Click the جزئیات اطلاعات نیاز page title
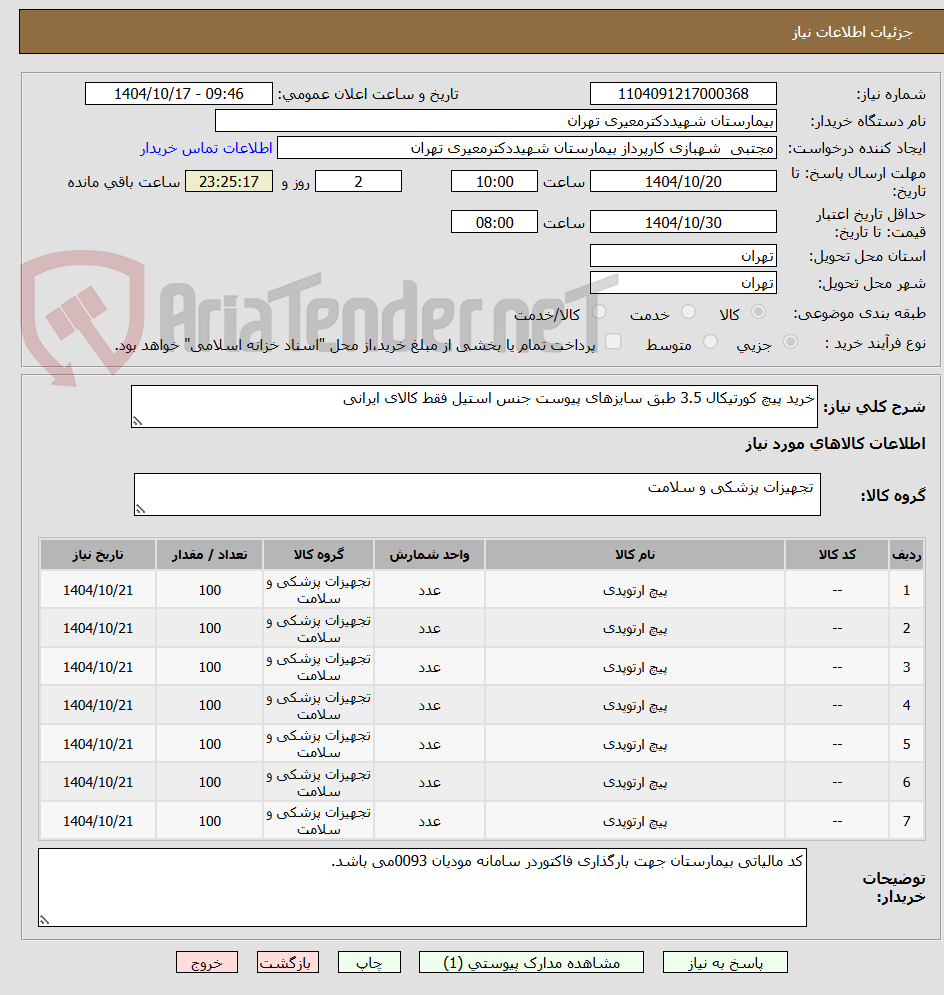944x995 pixels. click(852, 32)
